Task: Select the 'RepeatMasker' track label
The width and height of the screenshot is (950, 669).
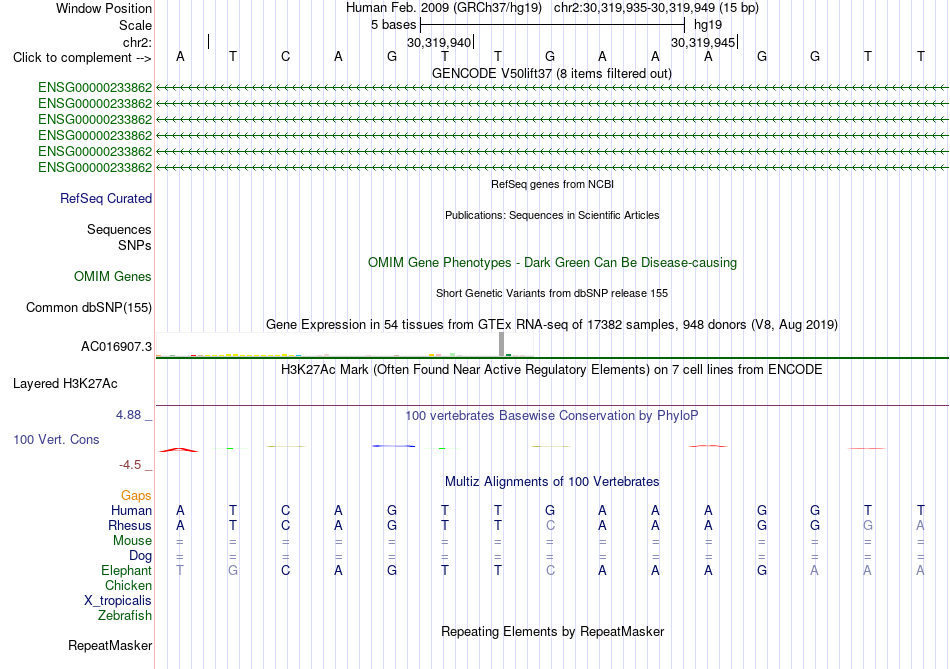Action: point(110,646)
